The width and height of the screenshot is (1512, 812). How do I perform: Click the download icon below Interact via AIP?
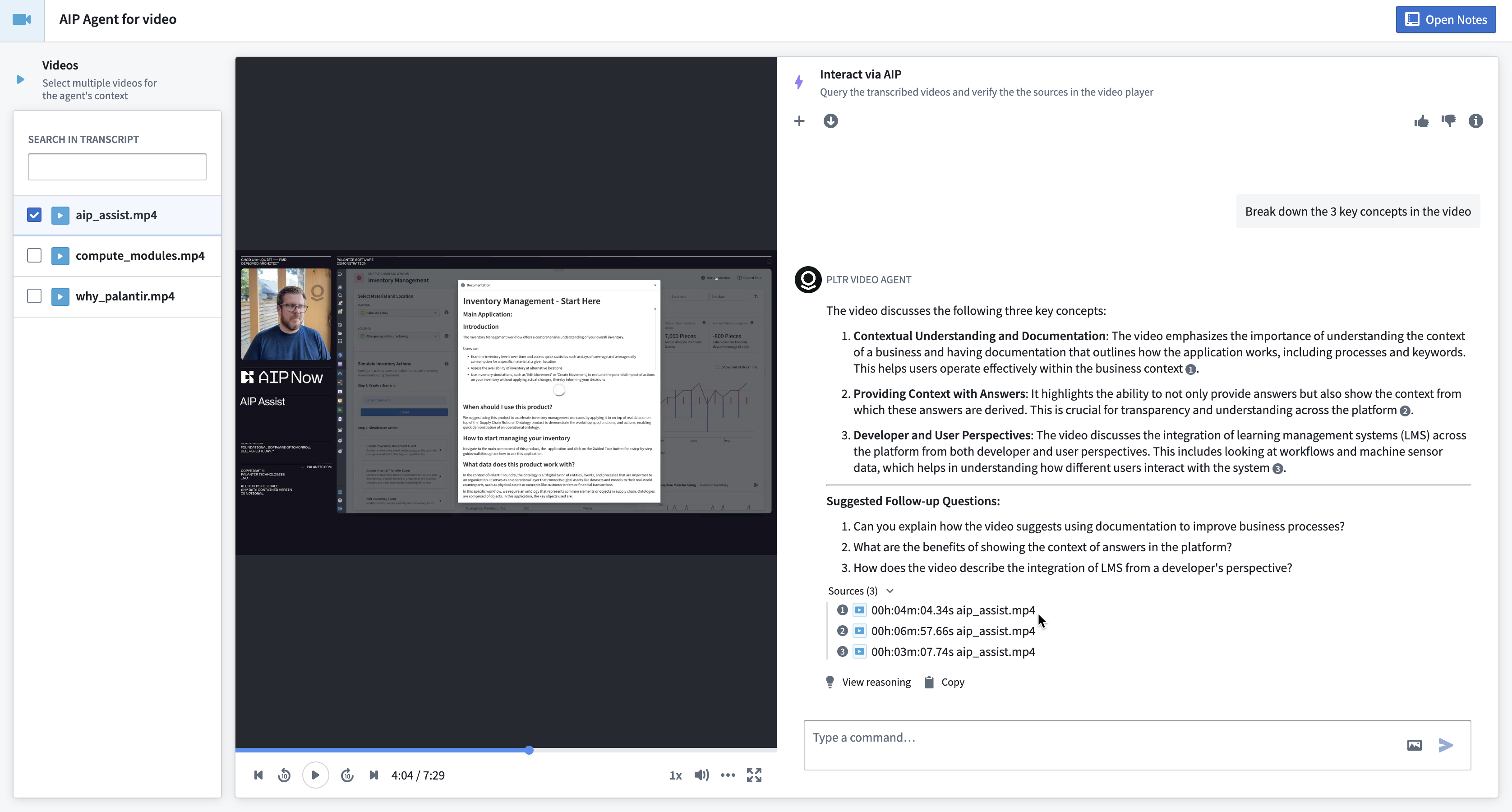coord(830,121)
